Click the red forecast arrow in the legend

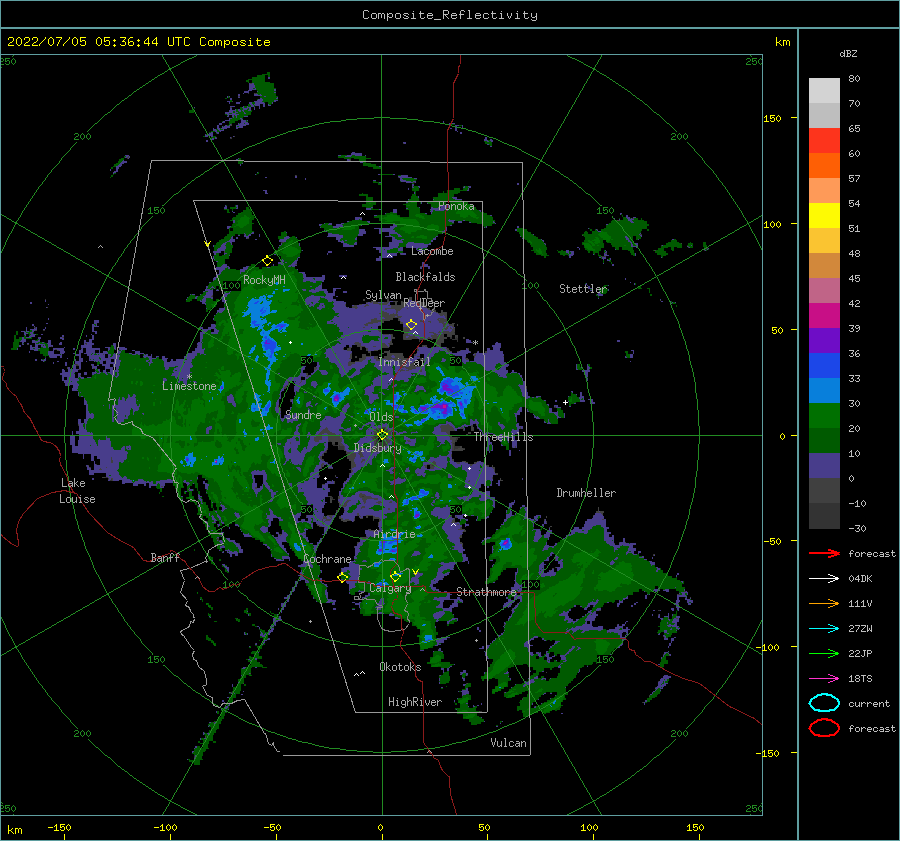[x=824, y=553]
